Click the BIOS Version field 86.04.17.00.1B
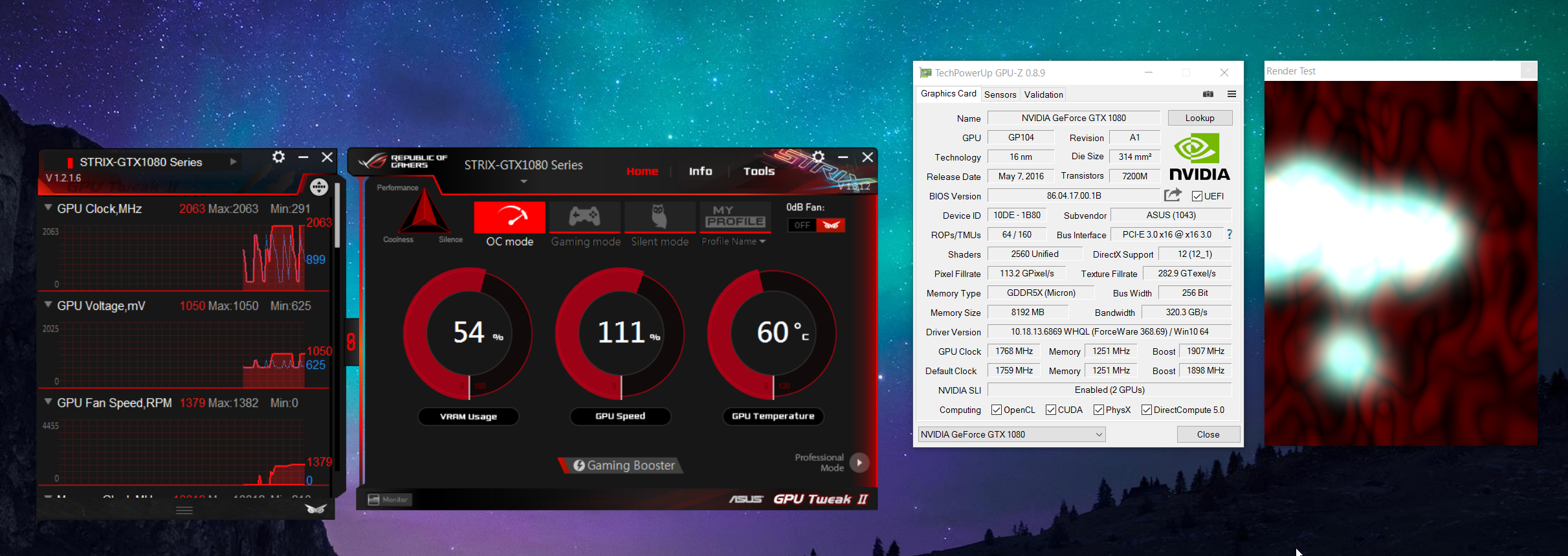This screenshot has height=556, width=1568. (x=1074, y=195)
